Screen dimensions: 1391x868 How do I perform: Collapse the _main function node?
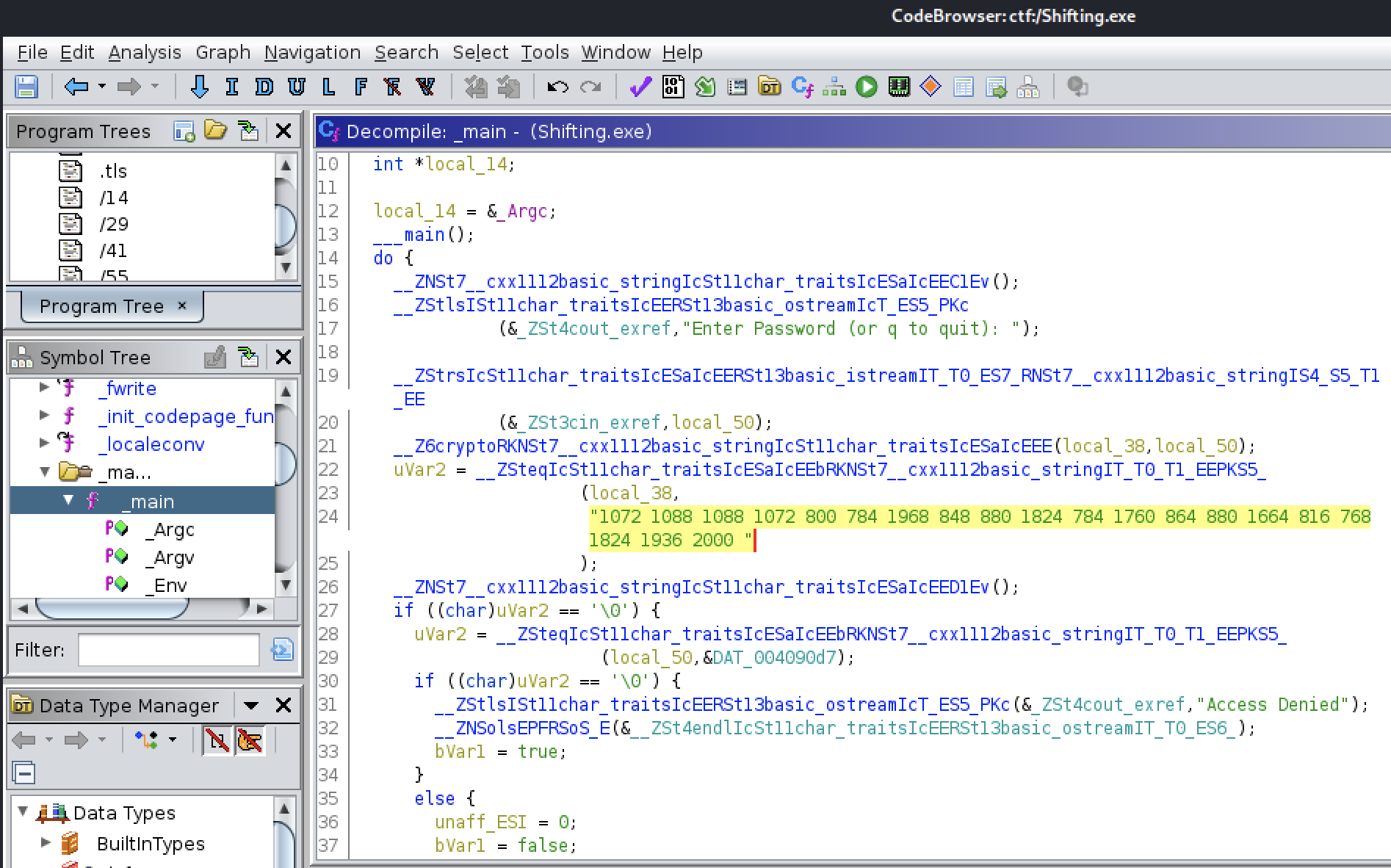click(68, 500)
